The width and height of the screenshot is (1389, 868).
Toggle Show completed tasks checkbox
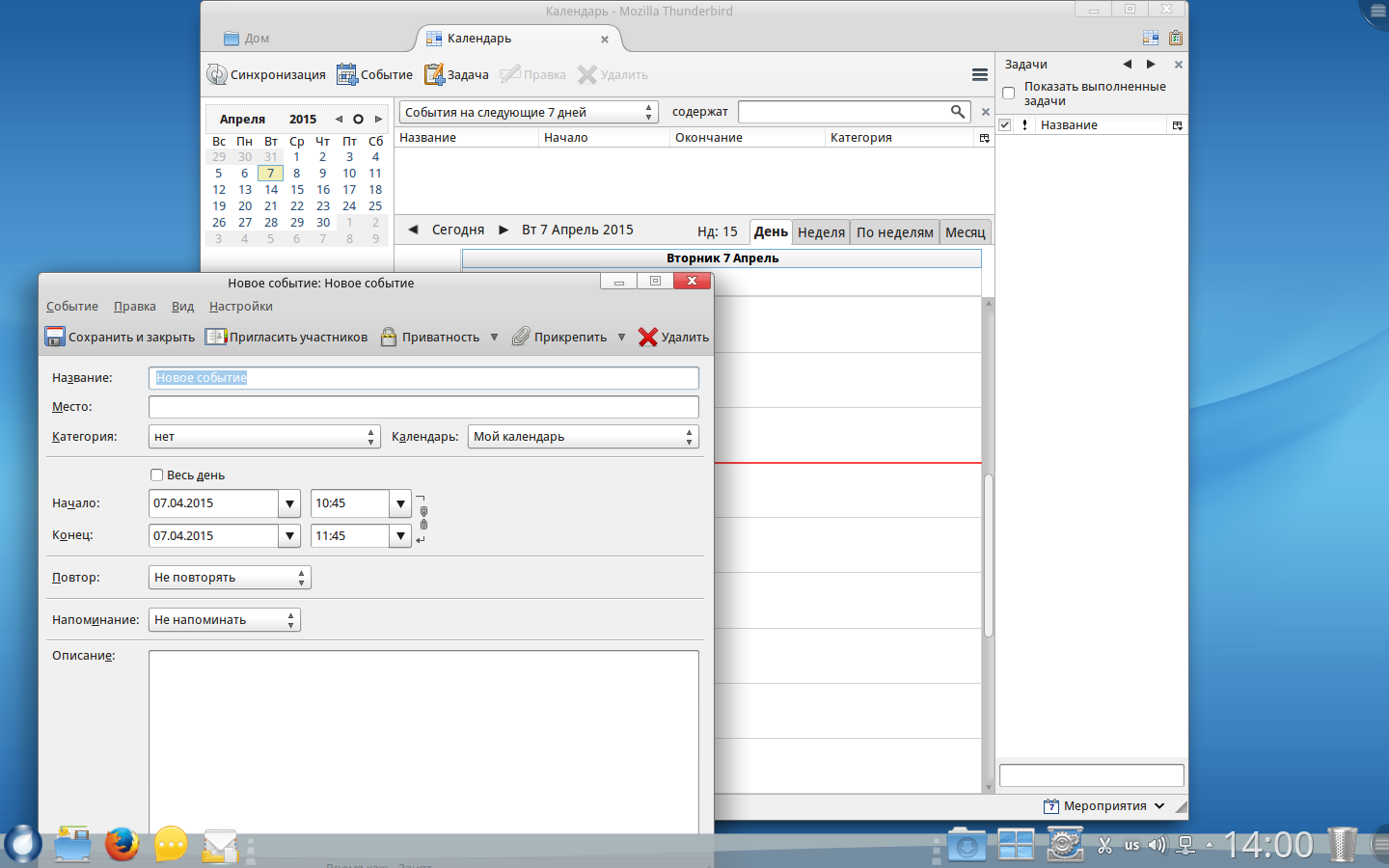tap(1009, 94)
